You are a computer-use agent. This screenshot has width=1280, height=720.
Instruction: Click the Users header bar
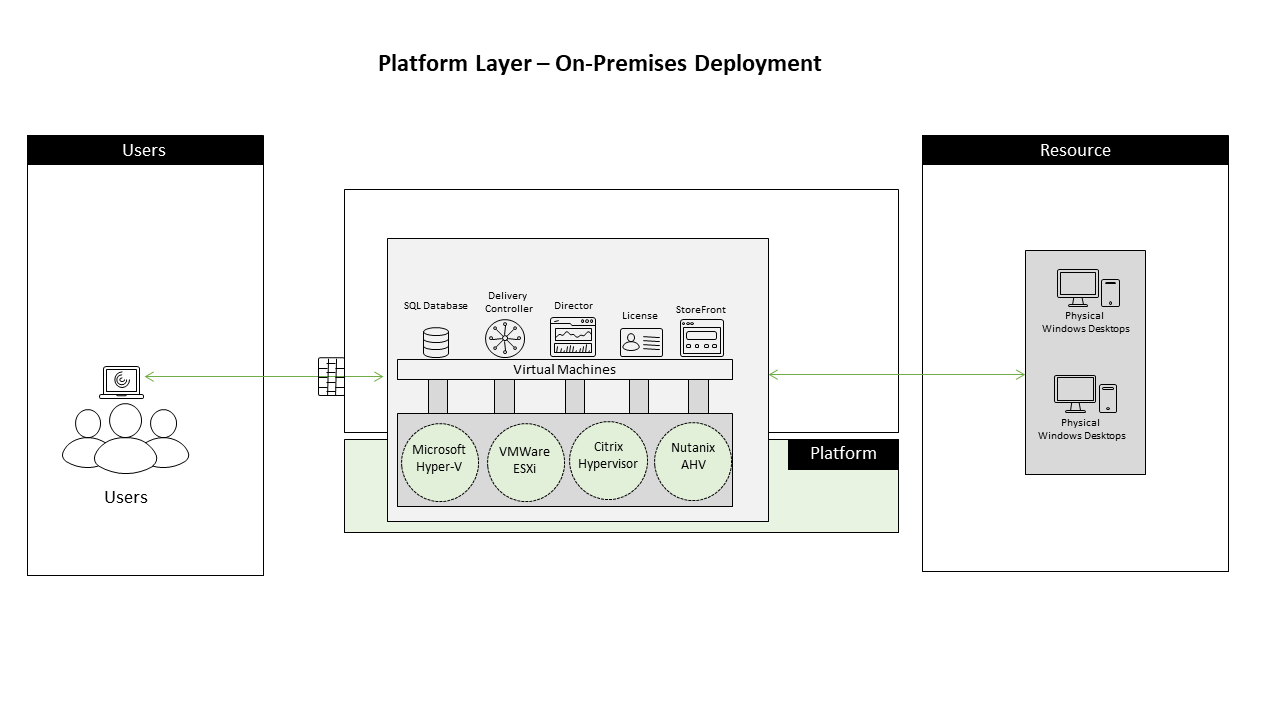144,149
